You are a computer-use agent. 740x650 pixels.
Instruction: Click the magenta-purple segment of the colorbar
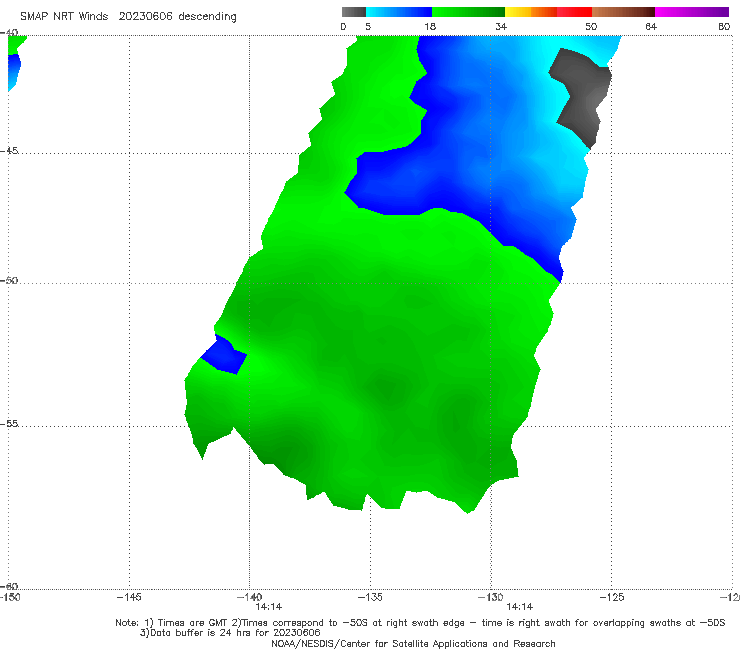point(692,12)
